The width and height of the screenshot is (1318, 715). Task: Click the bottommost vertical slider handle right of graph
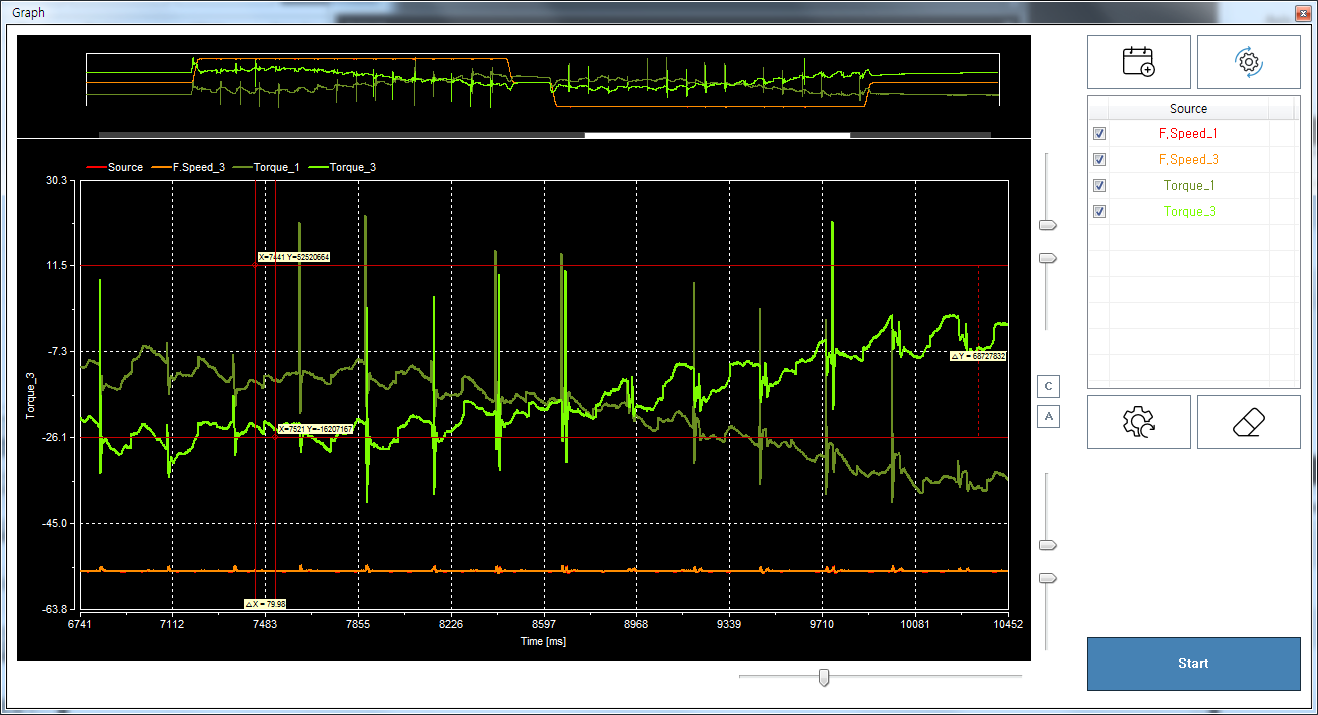click(1048, 578)
